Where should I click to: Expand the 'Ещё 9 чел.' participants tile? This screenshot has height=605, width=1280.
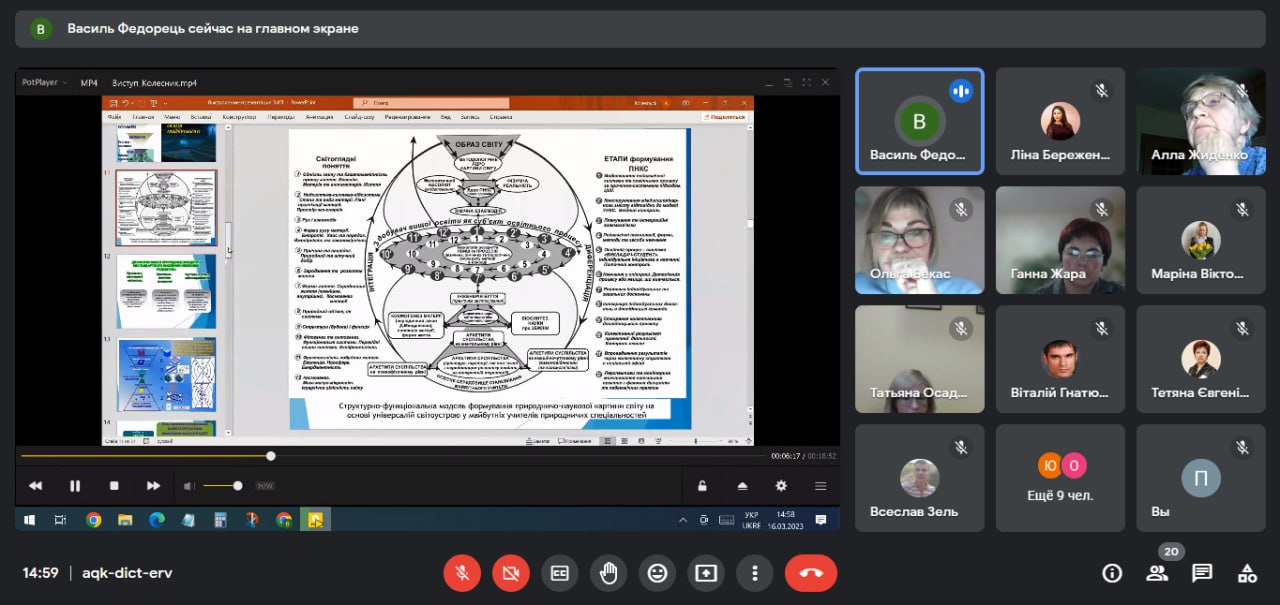(1060, 478)
